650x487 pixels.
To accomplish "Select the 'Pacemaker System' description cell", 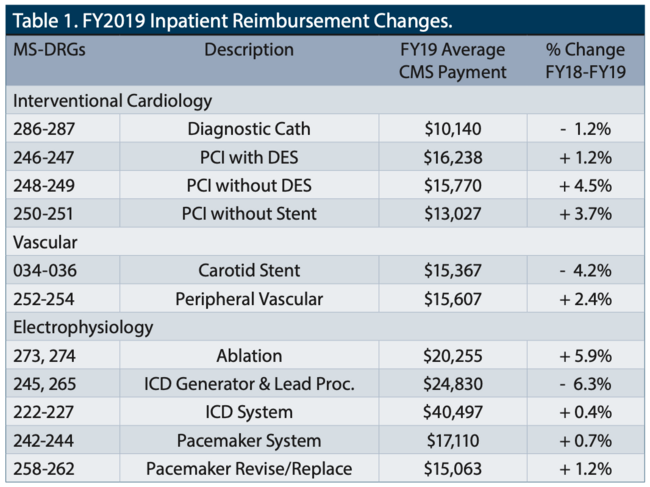I will [249, 441].
